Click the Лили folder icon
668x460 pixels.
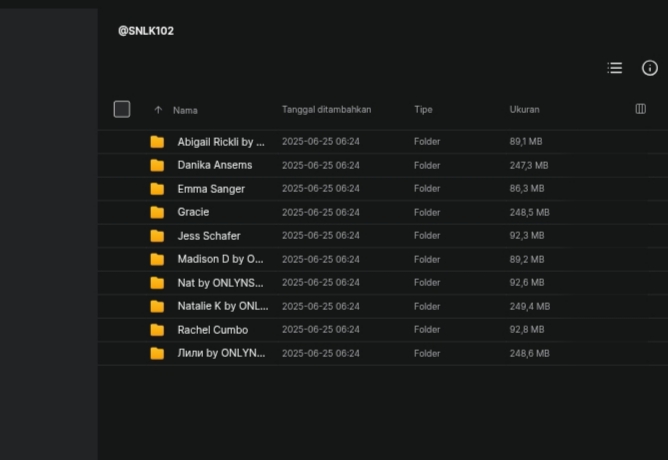click(x=157, y=353)
